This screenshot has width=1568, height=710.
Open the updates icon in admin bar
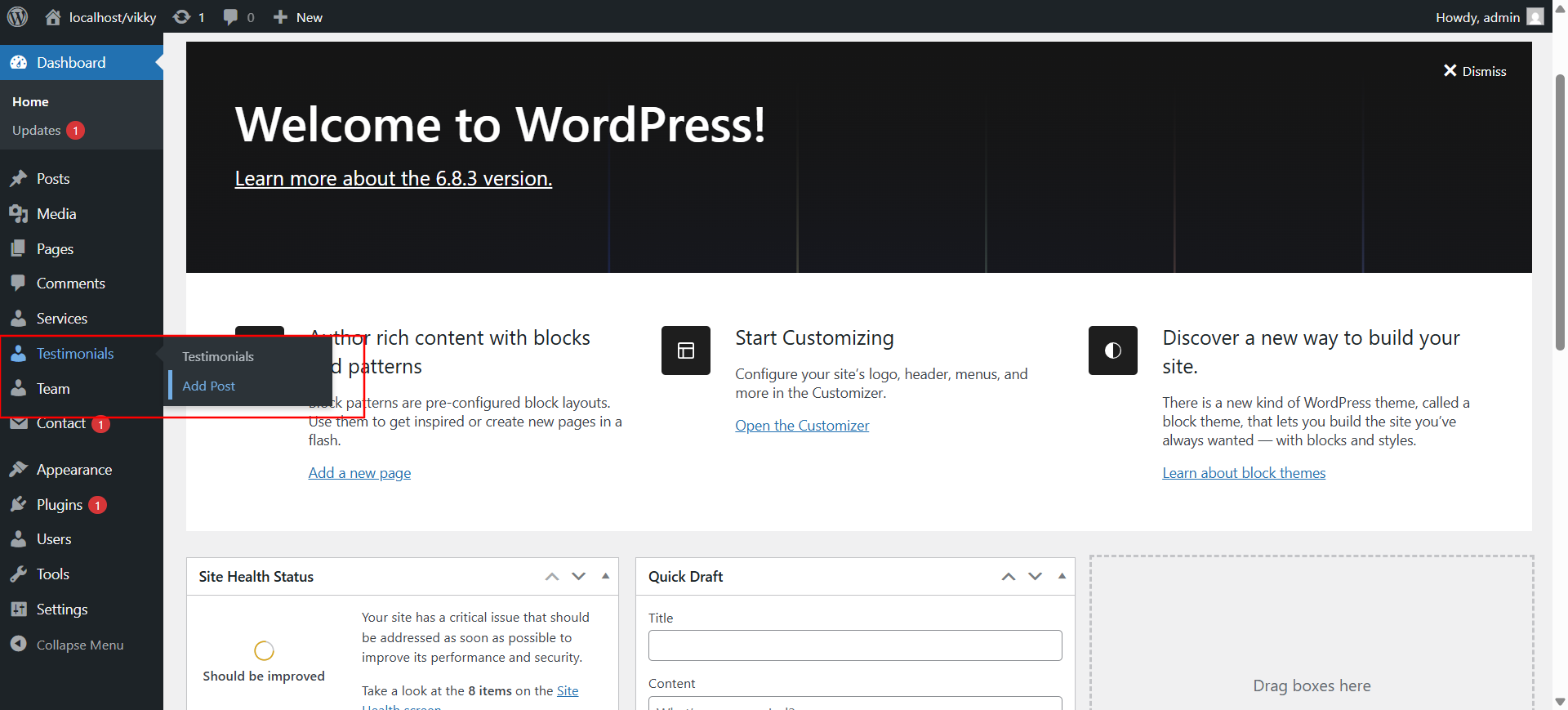click(x=182, y=17)
